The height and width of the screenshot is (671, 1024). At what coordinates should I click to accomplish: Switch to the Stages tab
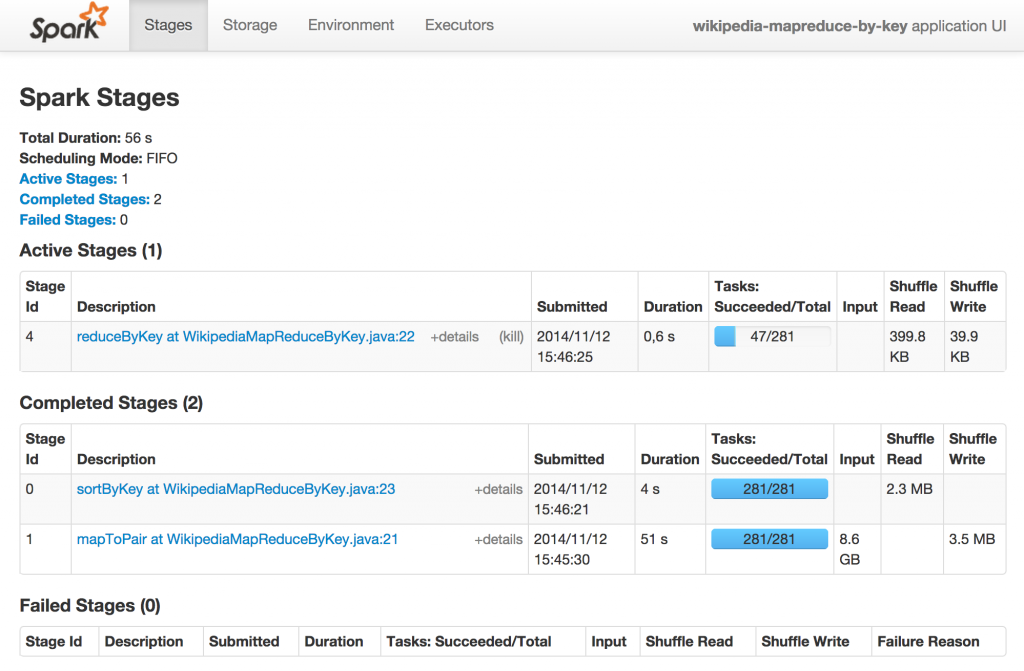168,25
